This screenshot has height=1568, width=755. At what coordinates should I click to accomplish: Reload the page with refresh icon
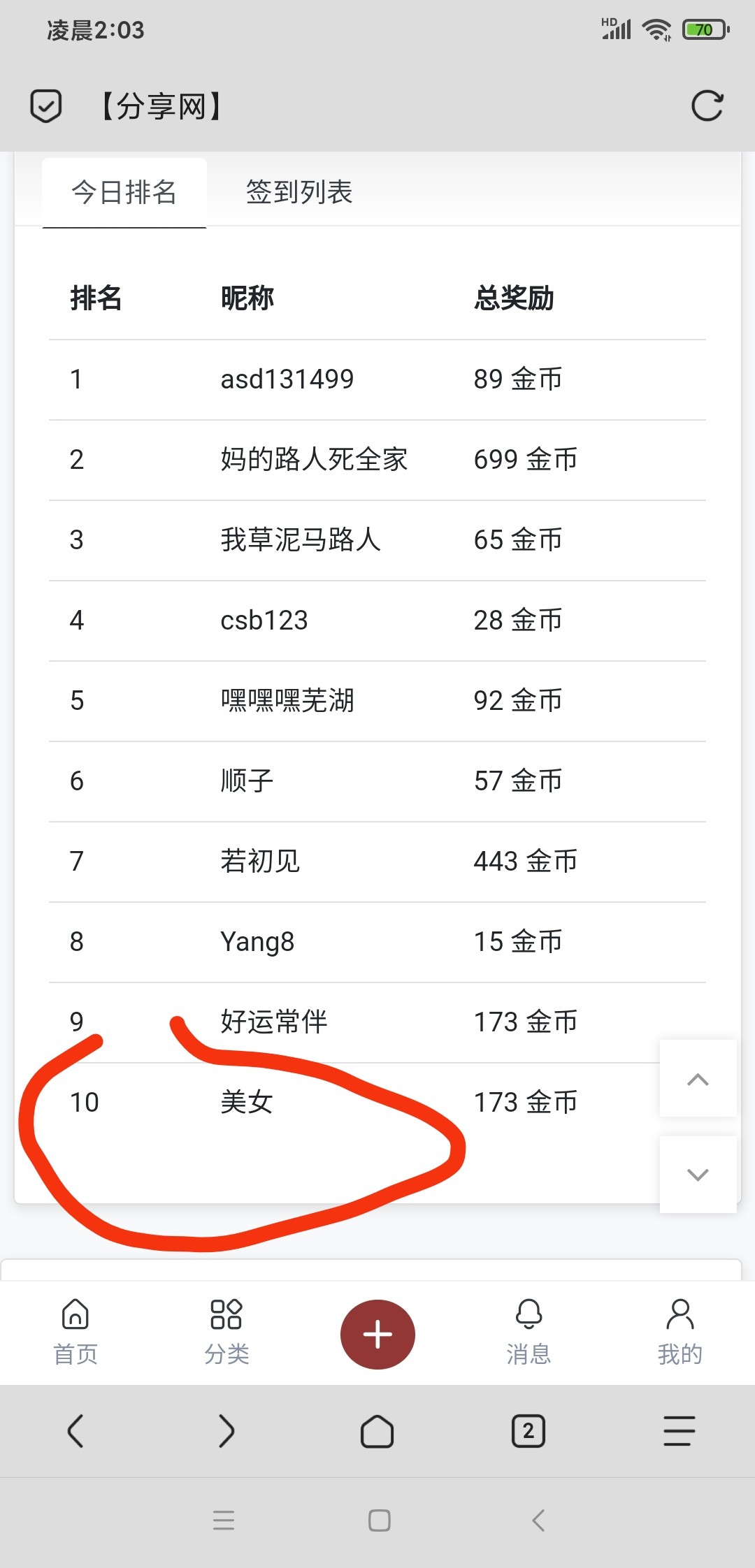(x=707, y=106)
